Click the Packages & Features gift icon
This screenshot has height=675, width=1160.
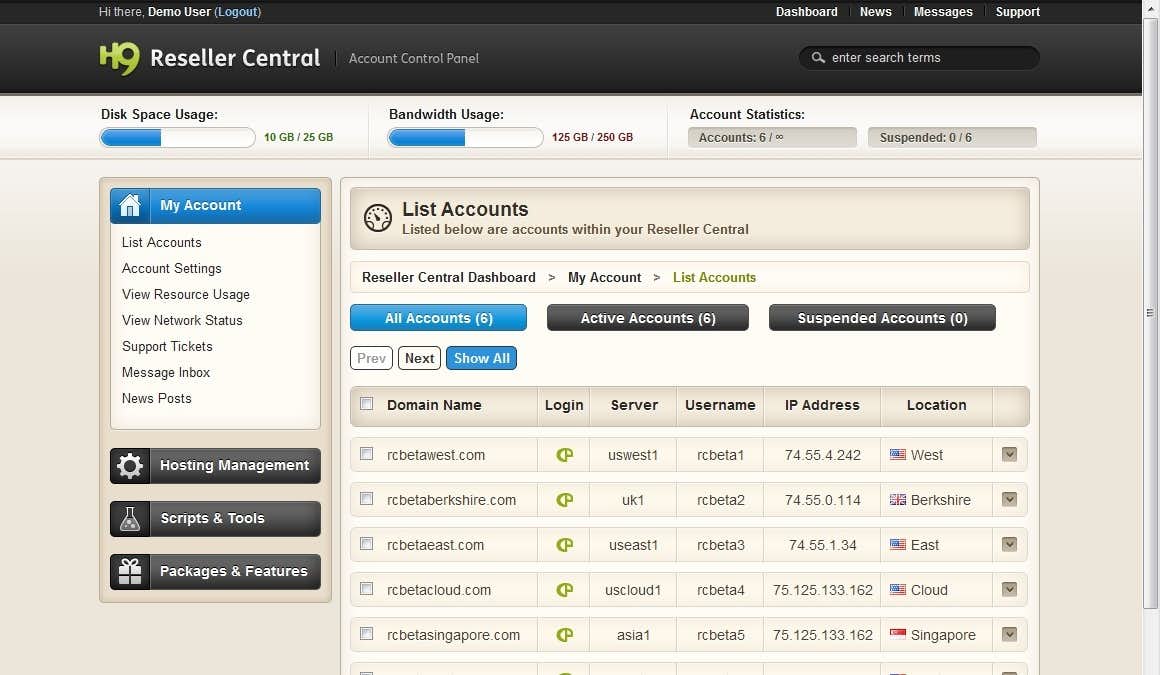click(130, 572)
